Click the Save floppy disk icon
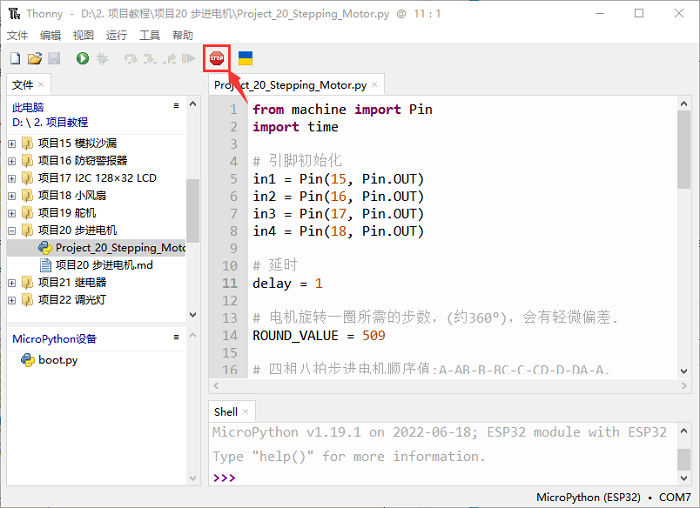Screen dimensions: 700x508 point(53,59)
